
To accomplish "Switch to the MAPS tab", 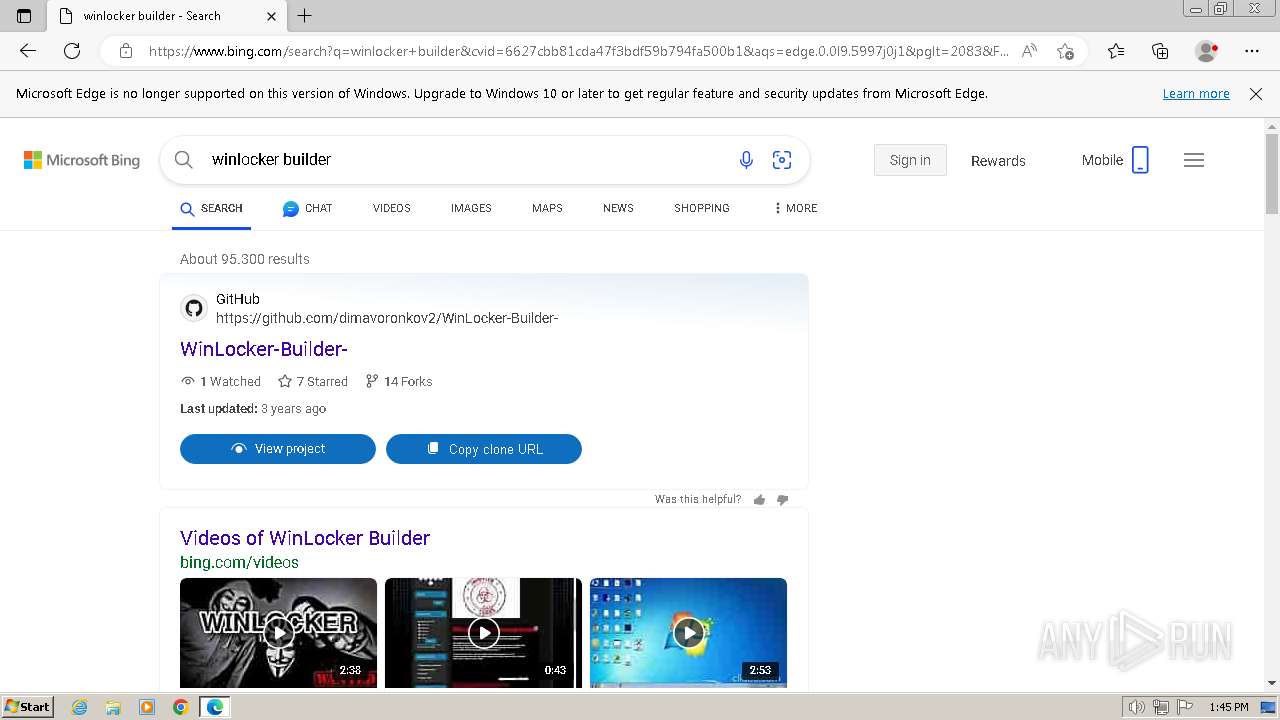I will pyautogui.click(x=547, y=208).
